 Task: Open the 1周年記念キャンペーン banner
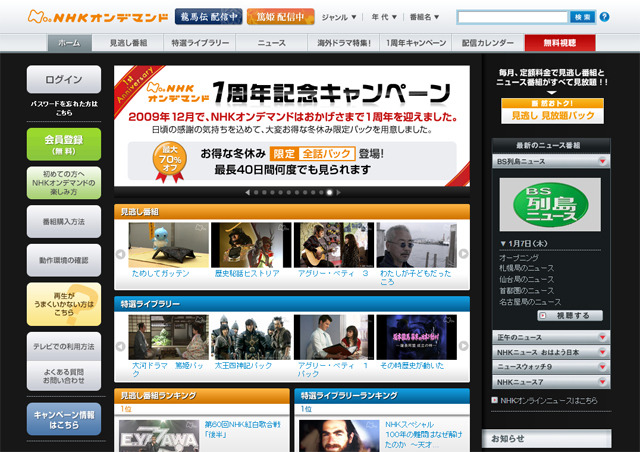(292, 126)
